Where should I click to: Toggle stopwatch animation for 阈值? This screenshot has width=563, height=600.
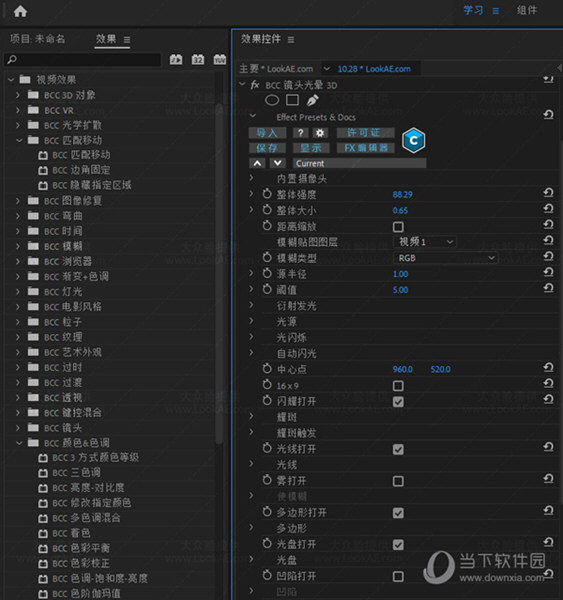[x=267, y=289]
